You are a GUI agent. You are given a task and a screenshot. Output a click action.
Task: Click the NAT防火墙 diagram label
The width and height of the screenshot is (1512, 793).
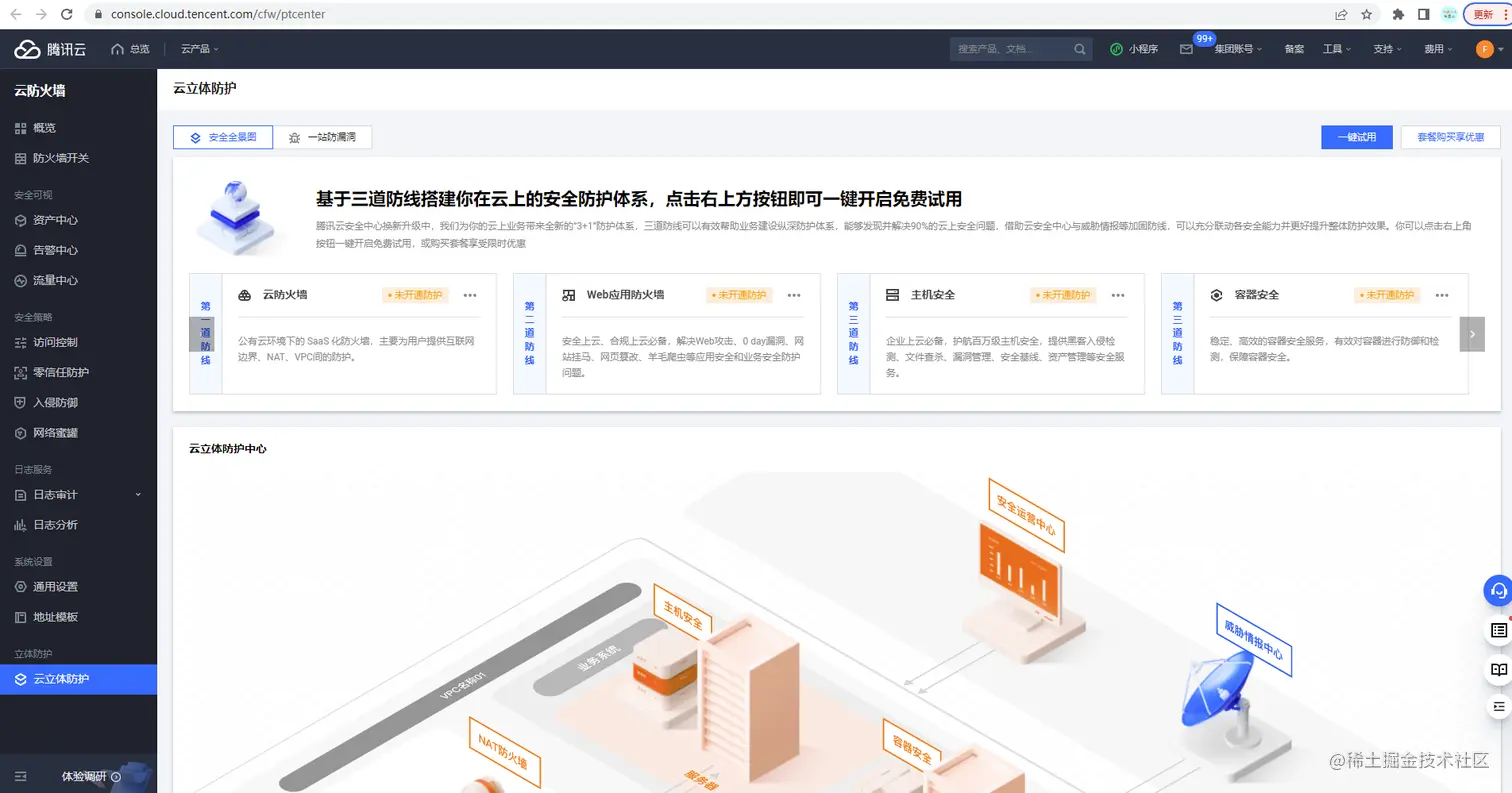pyautogui.click(x=505, y=753)
